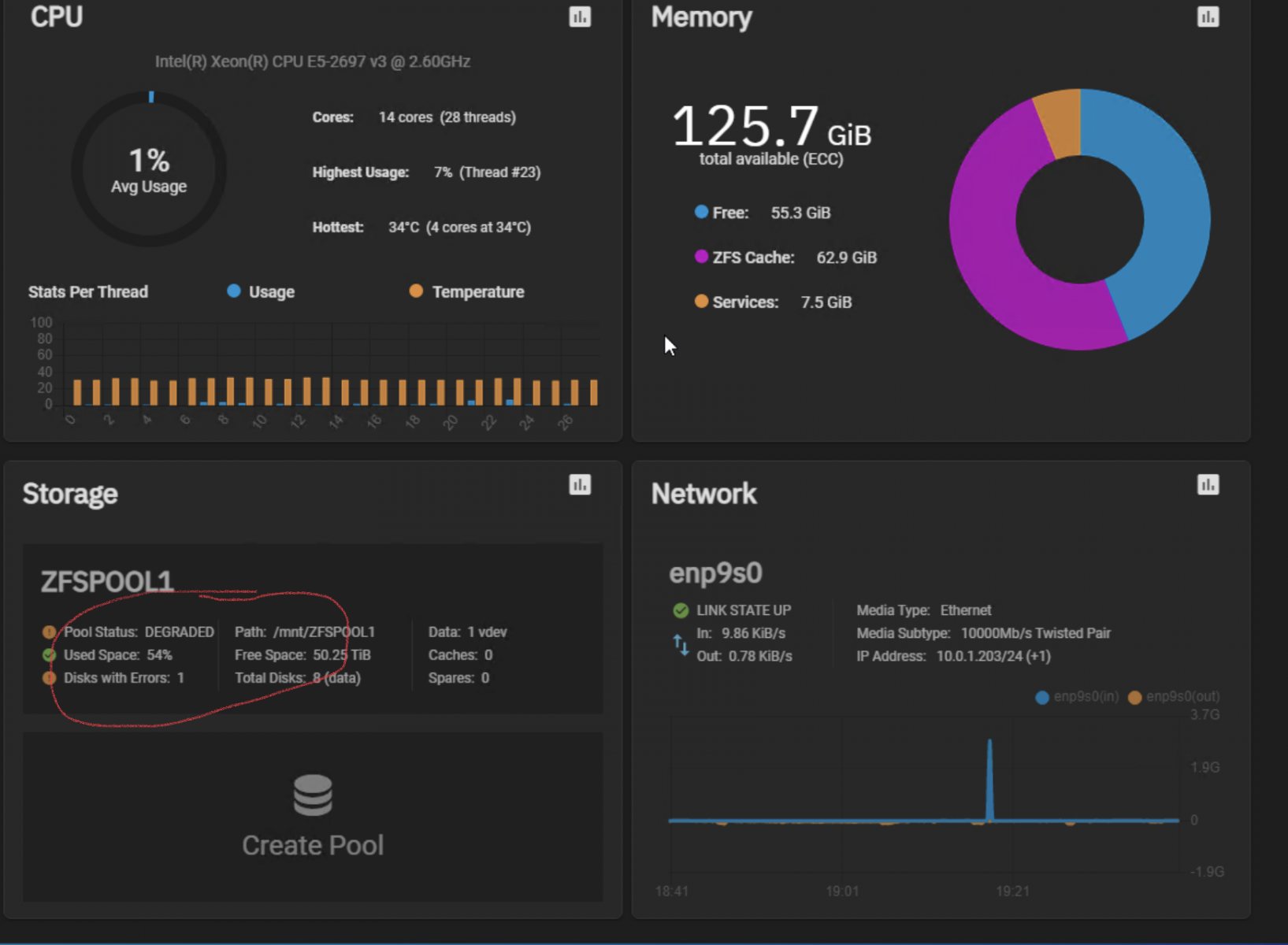Click the Path: /mnt/ZFSPOOL1 text
The width and height of the screenshot is (1288, 945).
(305, 632)
